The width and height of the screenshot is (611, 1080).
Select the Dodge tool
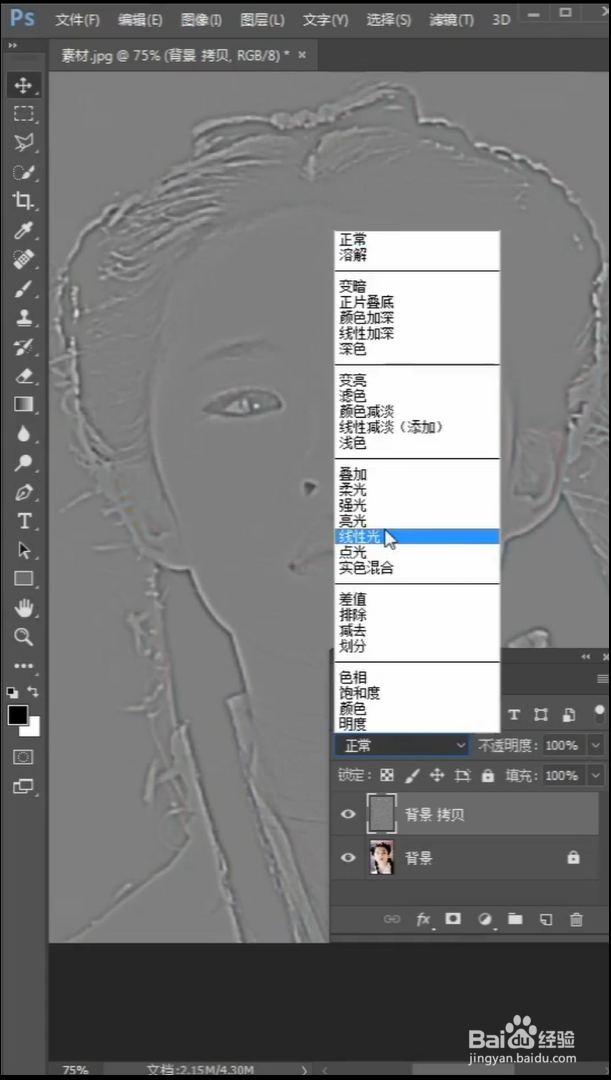coord(23,463)
